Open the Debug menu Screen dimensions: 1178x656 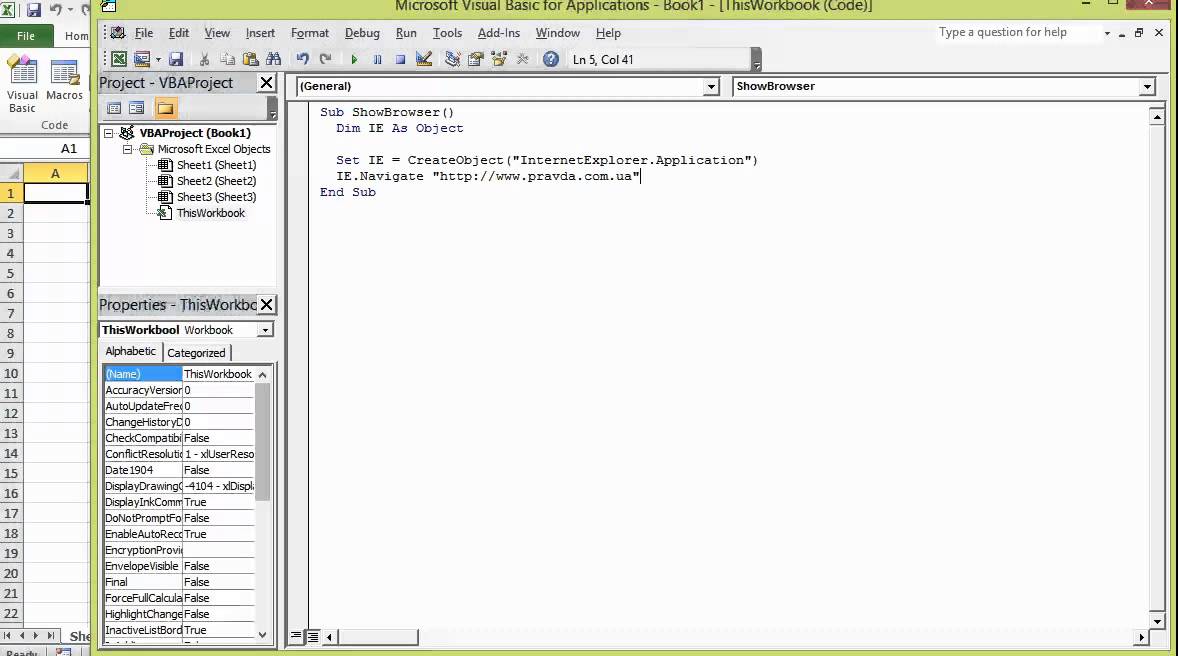pyautogui.click(x=362, y=33)
